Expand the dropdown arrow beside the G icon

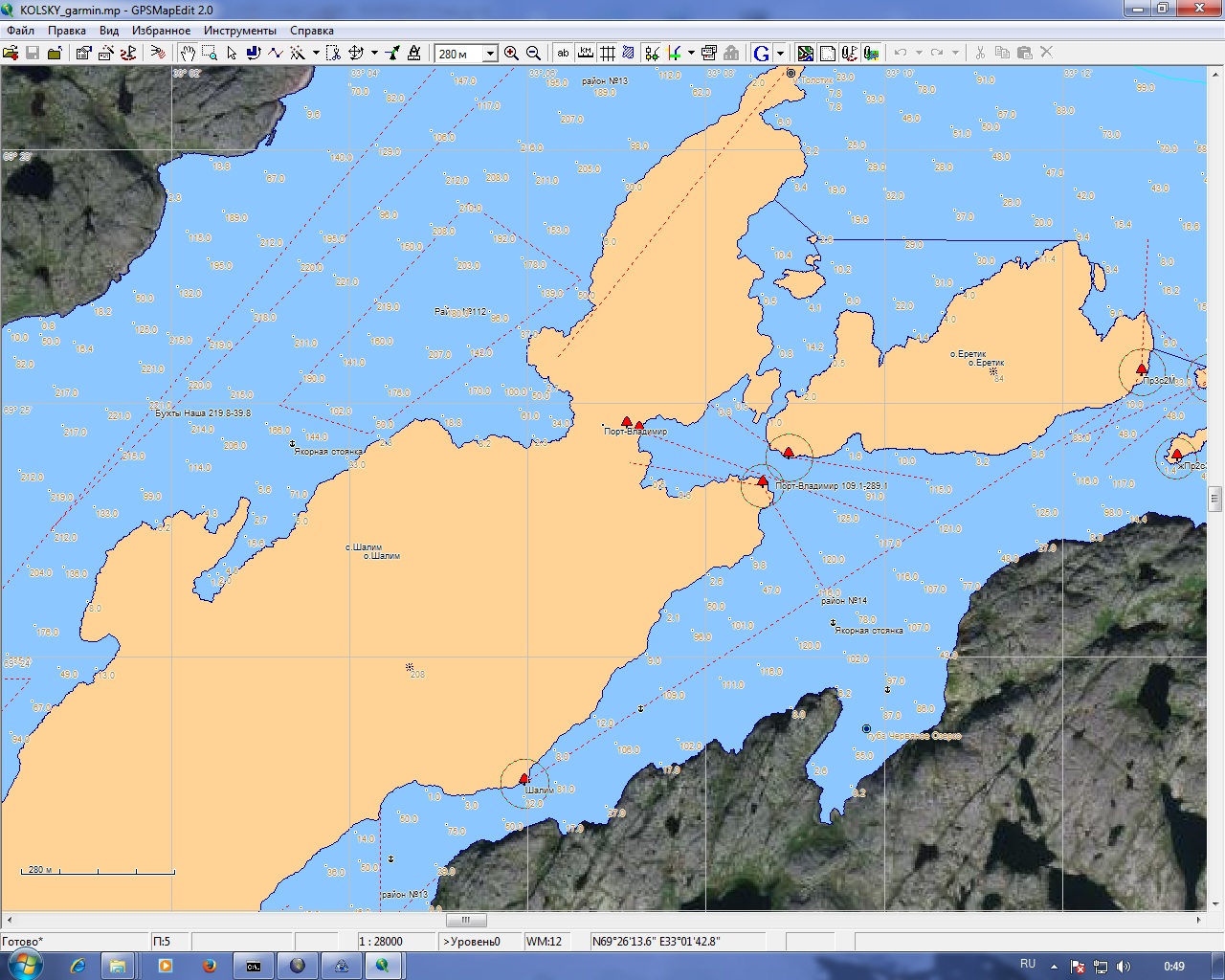pyautogui.click(x=780, y=54)
